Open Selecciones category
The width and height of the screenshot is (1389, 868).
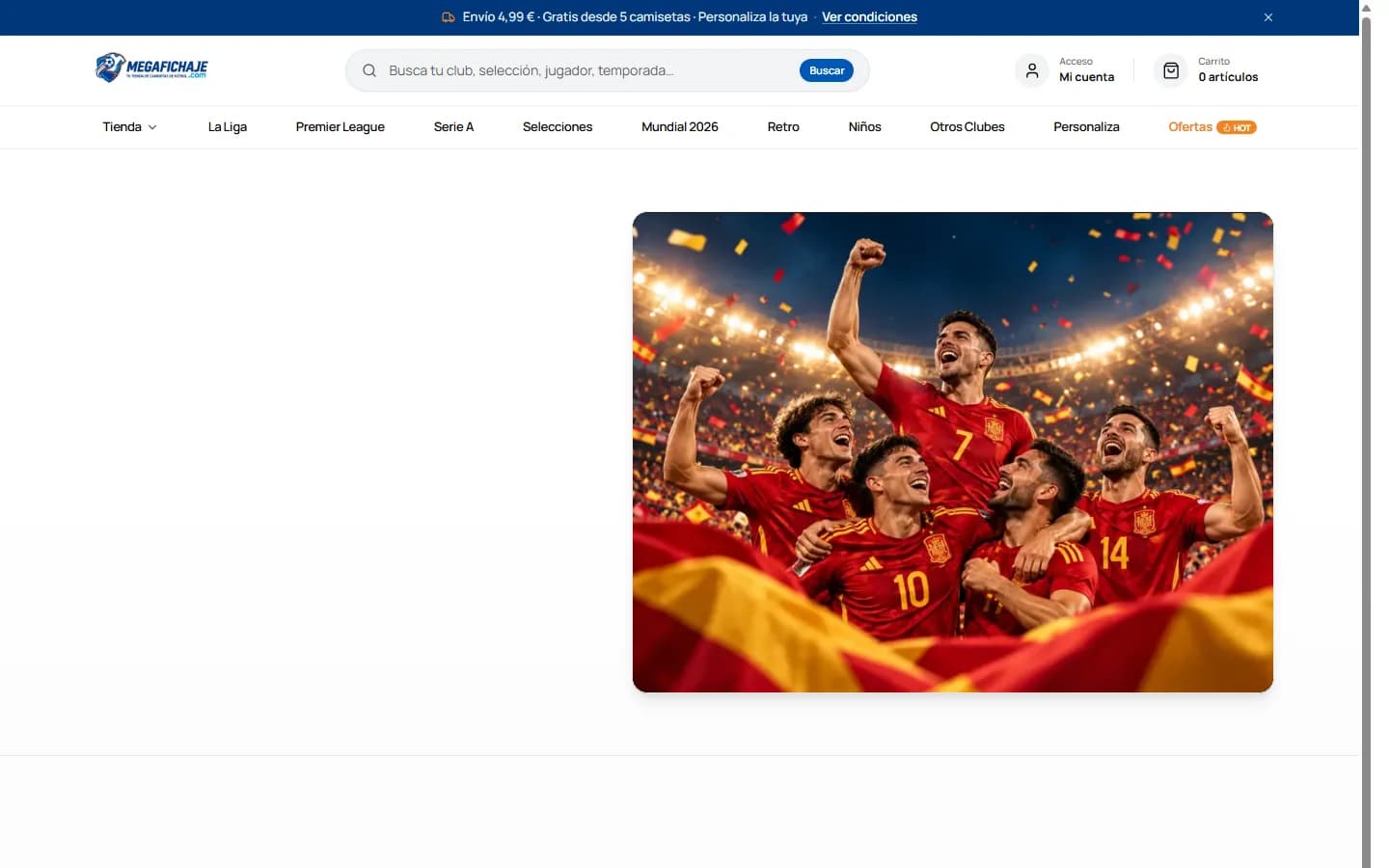click(x=558, y=127)
